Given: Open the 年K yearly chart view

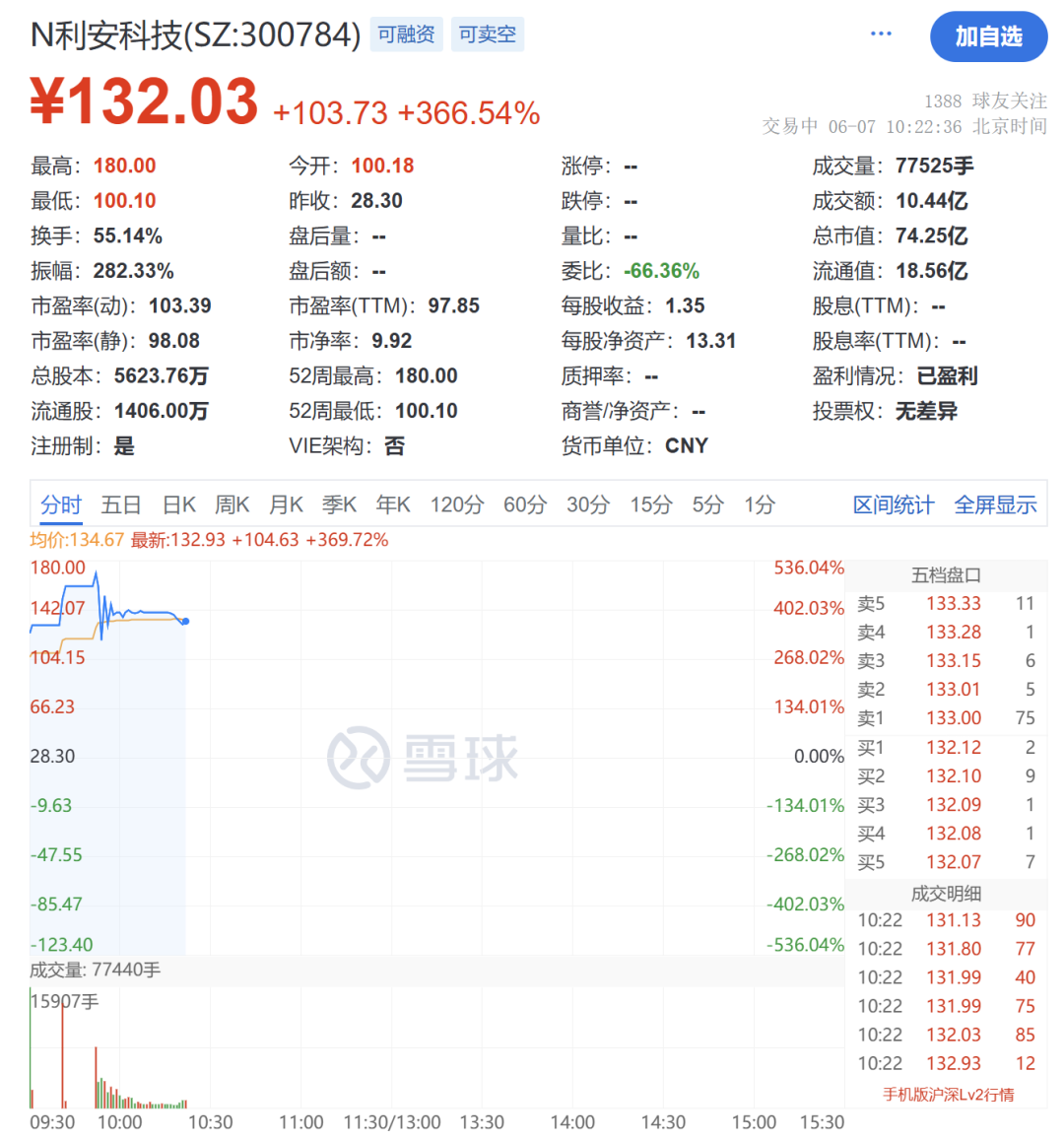Looking at the screenshot, I should coord(392,504).
